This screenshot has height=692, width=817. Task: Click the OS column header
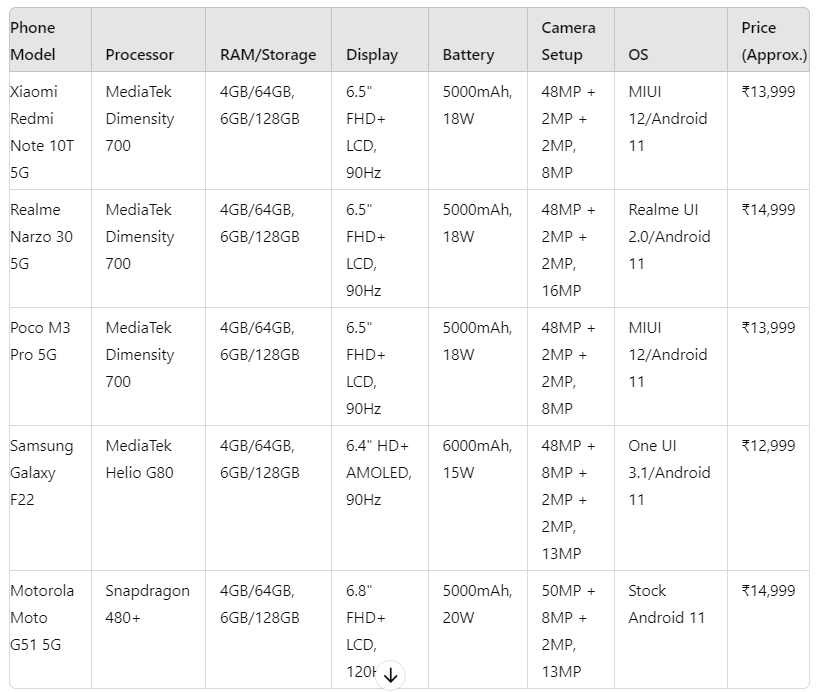tap(671, 40)
